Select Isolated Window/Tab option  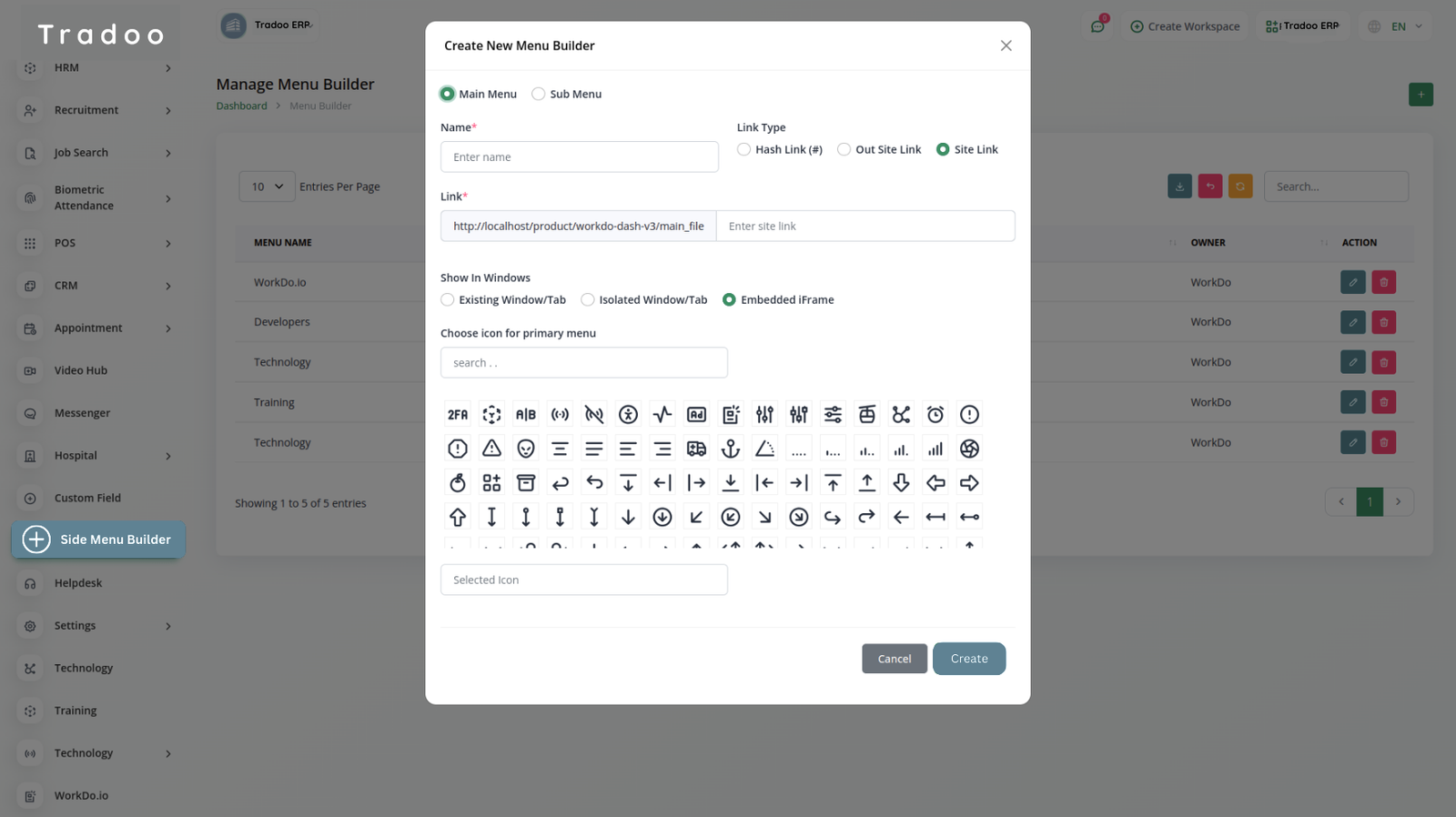(x=588, y=300)
